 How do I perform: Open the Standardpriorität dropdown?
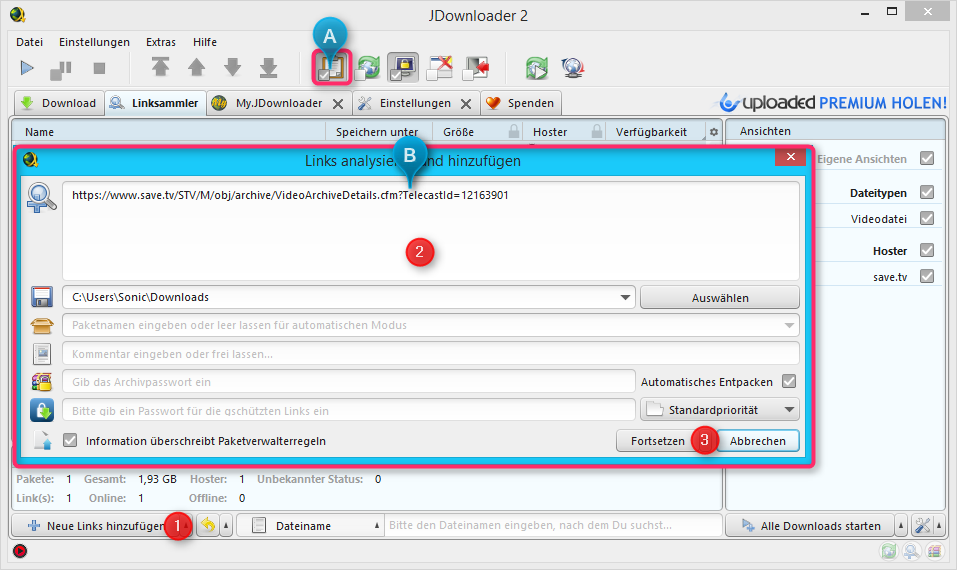click(x=790, y=409)
